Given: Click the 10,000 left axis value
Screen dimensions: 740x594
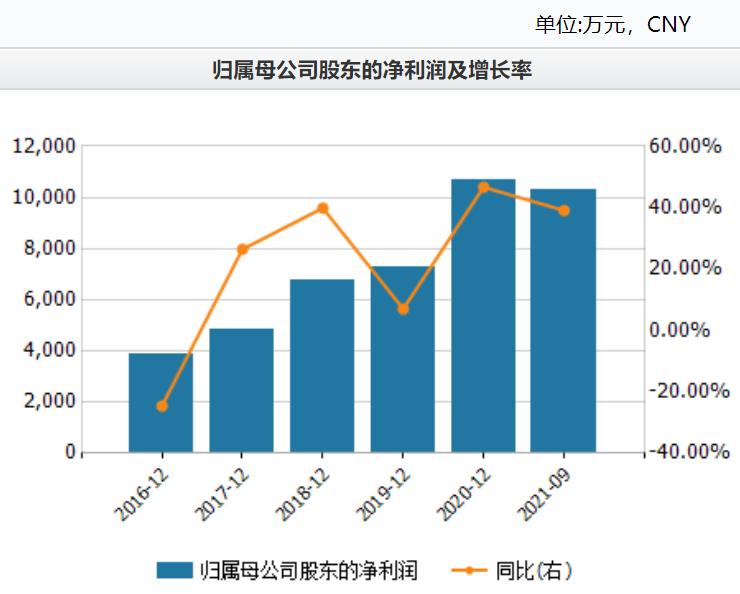Looking at the screenshot, I should [x=44, y=197].
